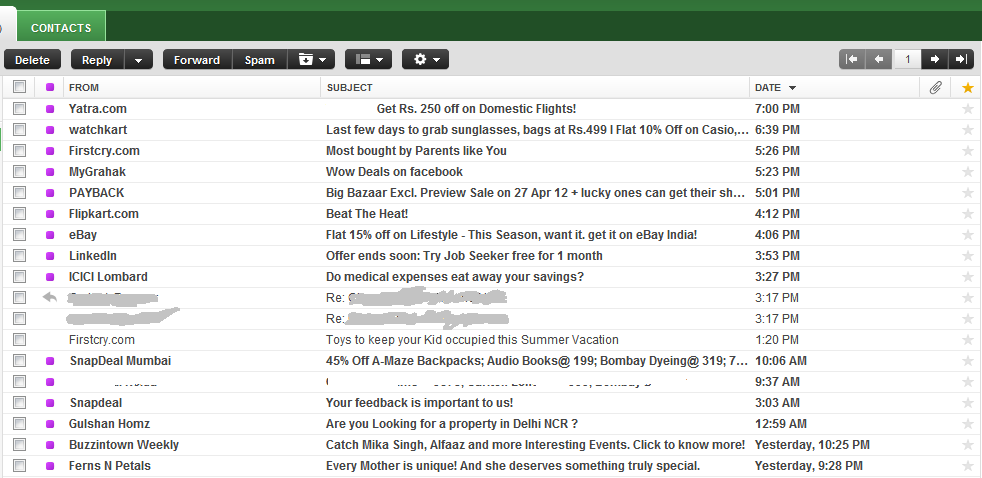The image size is (982, 478).
Task: Open 'Your feedback is important to us!' message
Action: tap(420, 403)
